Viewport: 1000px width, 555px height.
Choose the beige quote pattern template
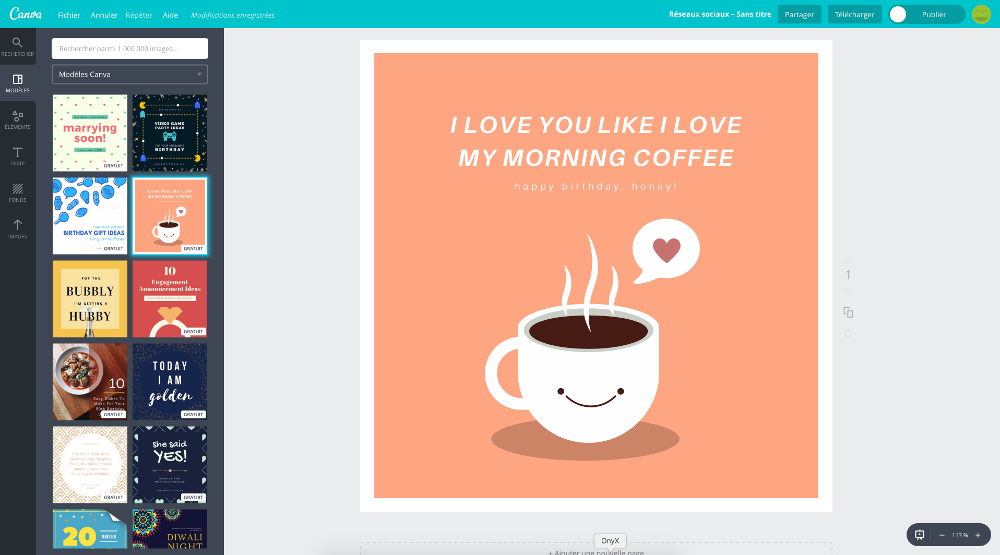(x=90, y=464)
